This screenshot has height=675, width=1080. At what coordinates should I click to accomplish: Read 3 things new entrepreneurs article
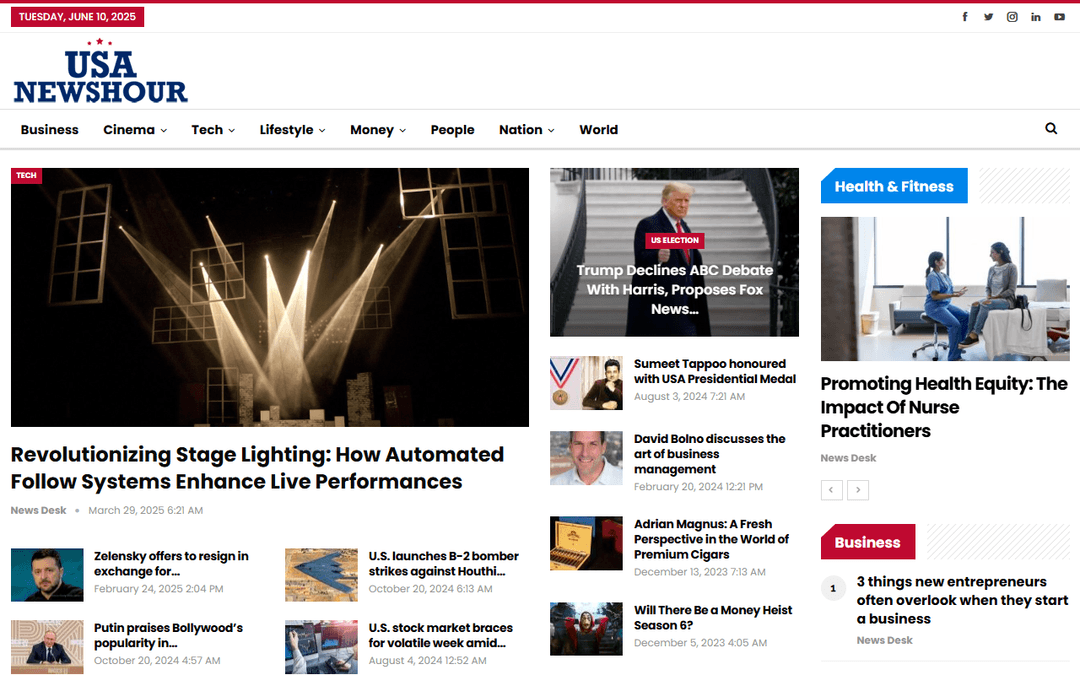pos(962,600)
